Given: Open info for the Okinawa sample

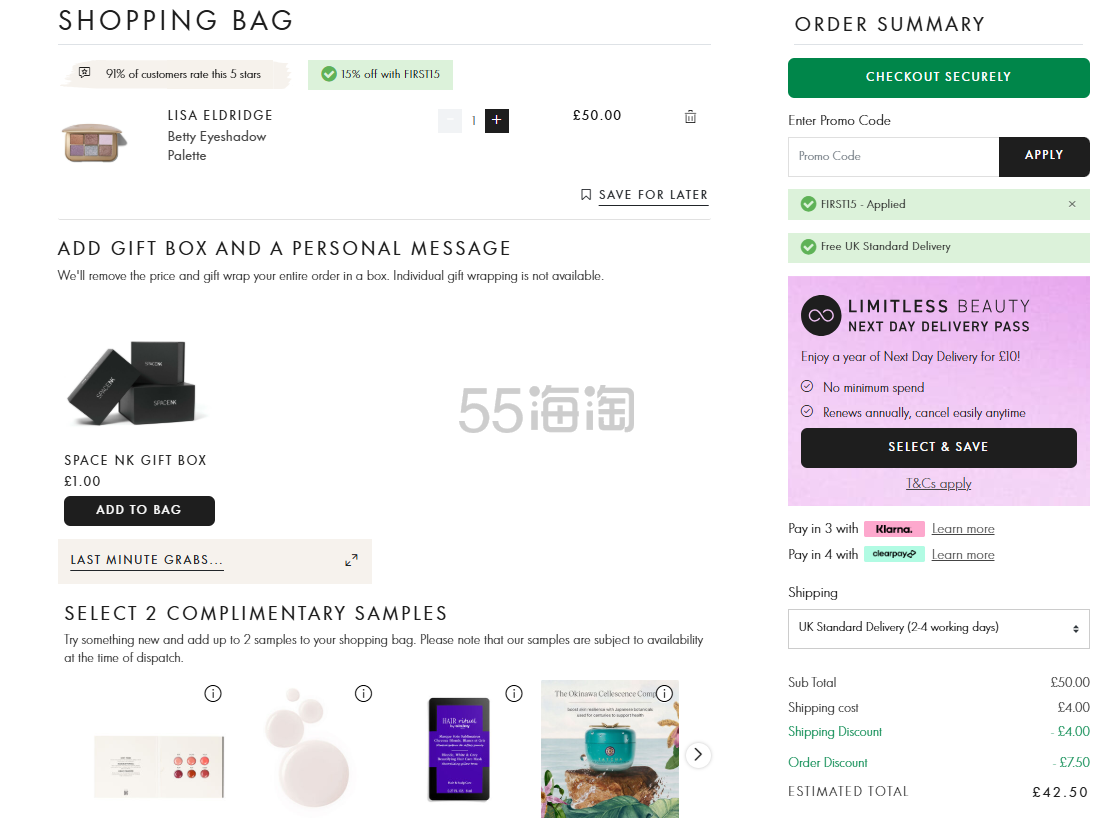Looking at the screenshot, I should pos(664,693).
